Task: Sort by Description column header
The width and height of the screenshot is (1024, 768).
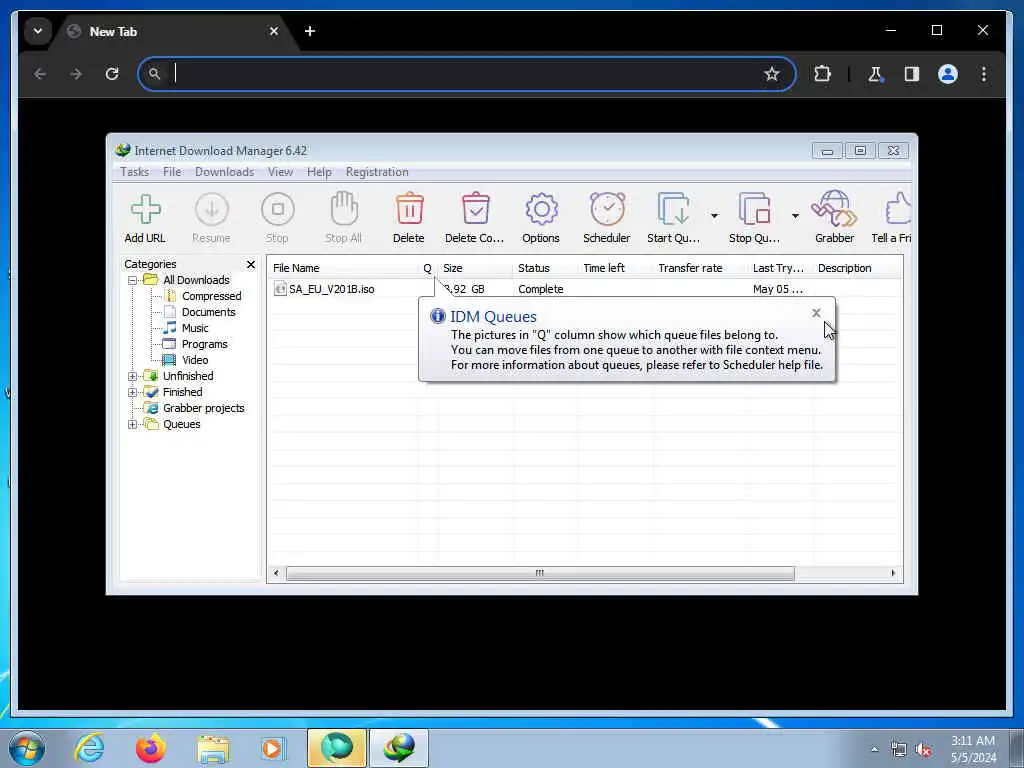Action: click(857, 268)
